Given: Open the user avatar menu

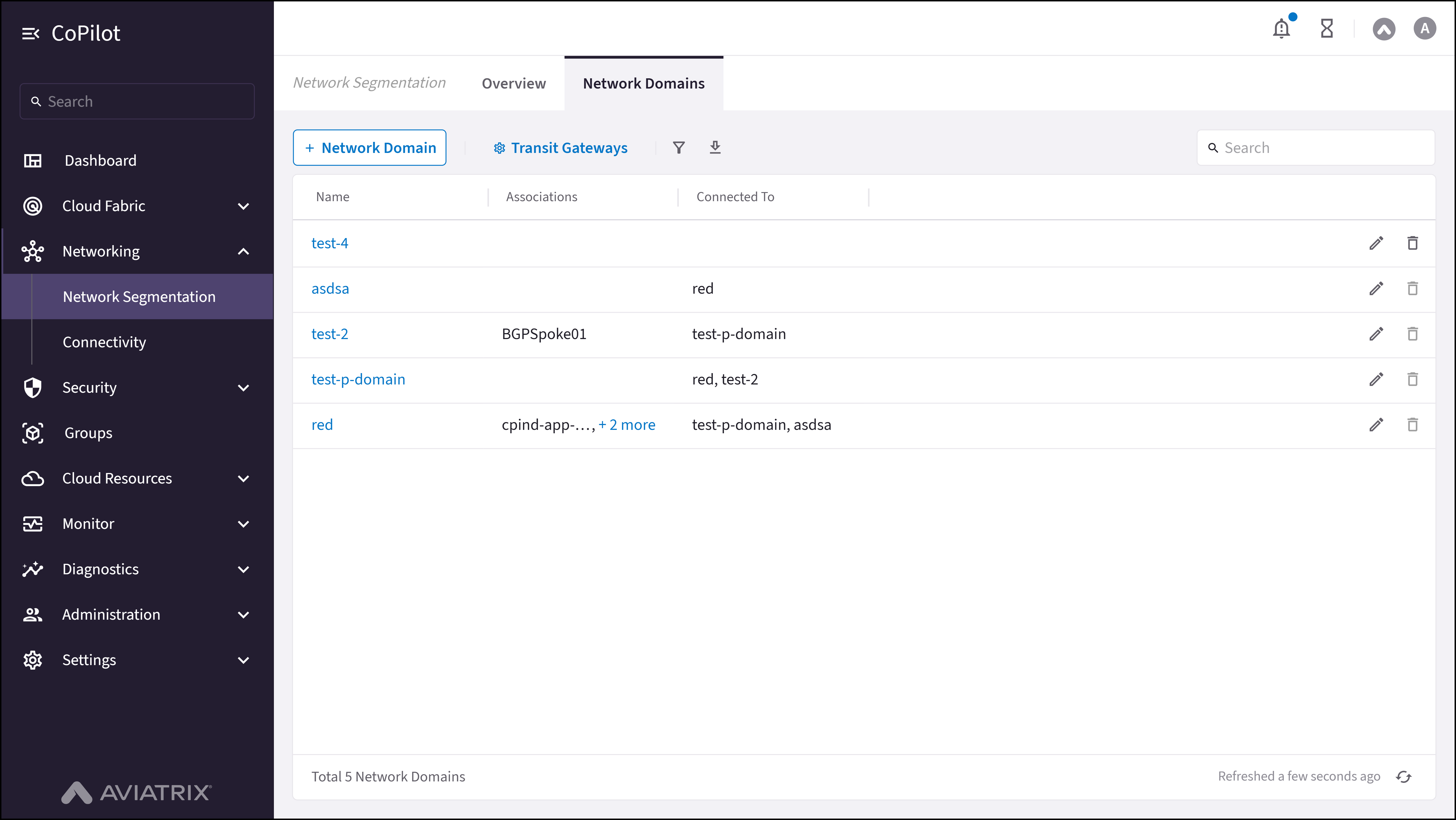Looking at the screenshot, I should (1425, 28).
